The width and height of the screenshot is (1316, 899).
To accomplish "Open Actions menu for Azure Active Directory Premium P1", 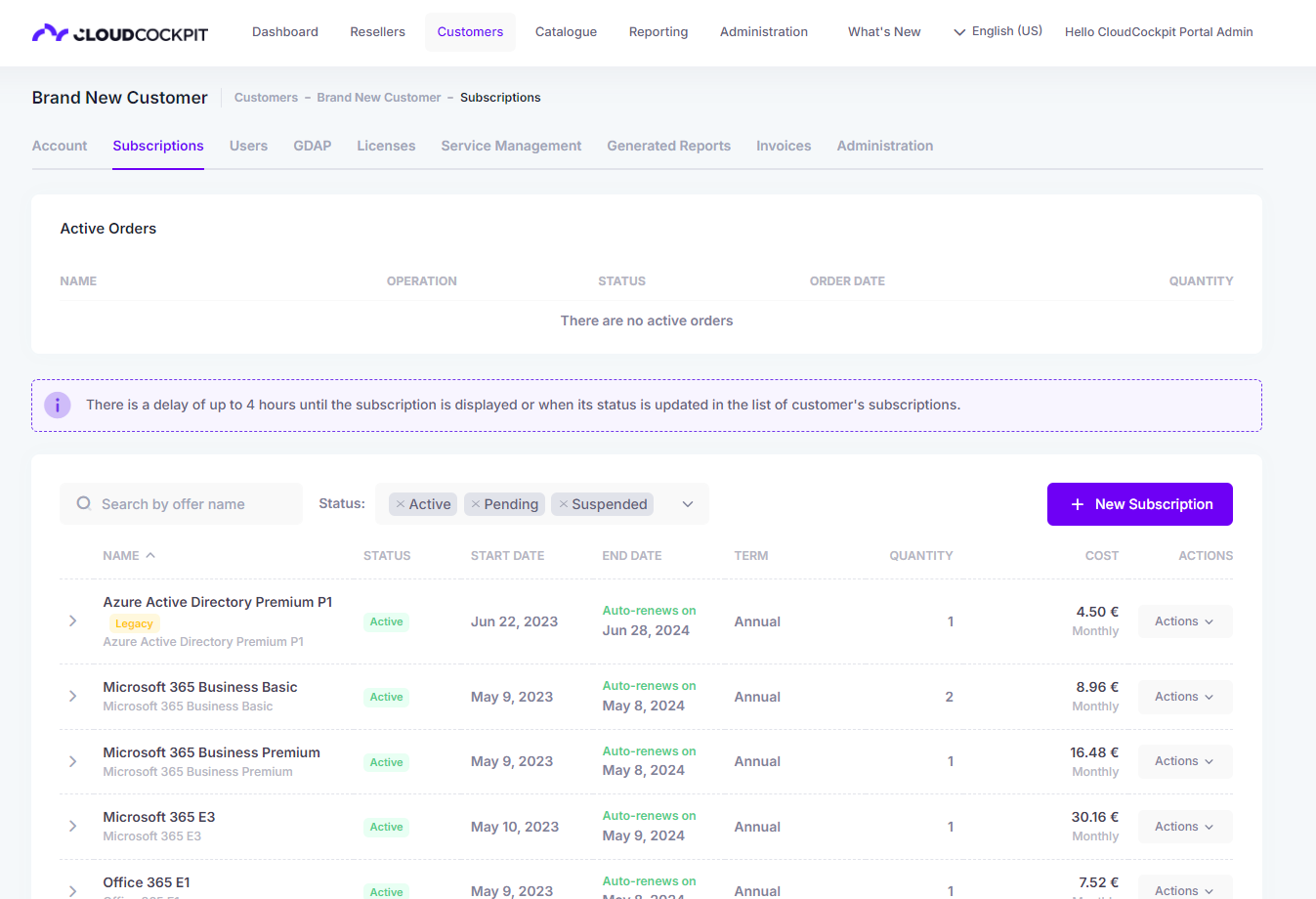I will tap(1185, 621).
